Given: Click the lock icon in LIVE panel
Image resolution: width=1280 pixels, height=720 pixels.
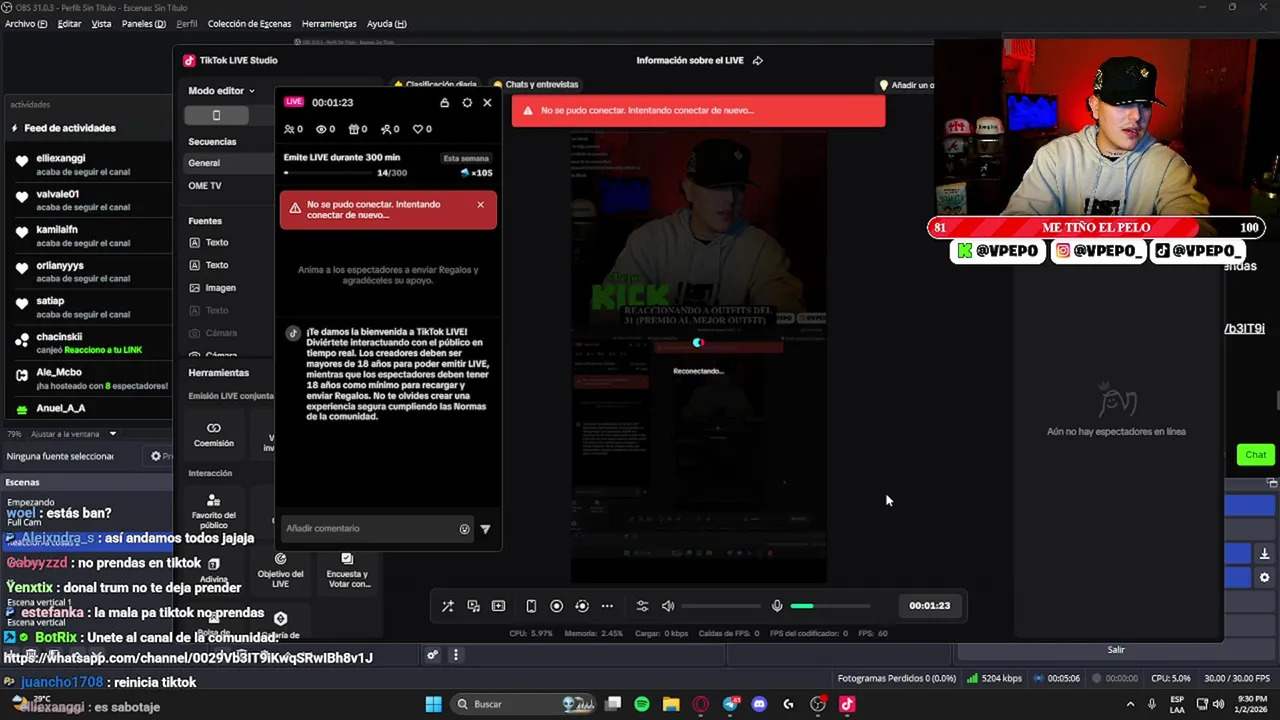Looking at the screenshot, I should click(x=445, y=103).
